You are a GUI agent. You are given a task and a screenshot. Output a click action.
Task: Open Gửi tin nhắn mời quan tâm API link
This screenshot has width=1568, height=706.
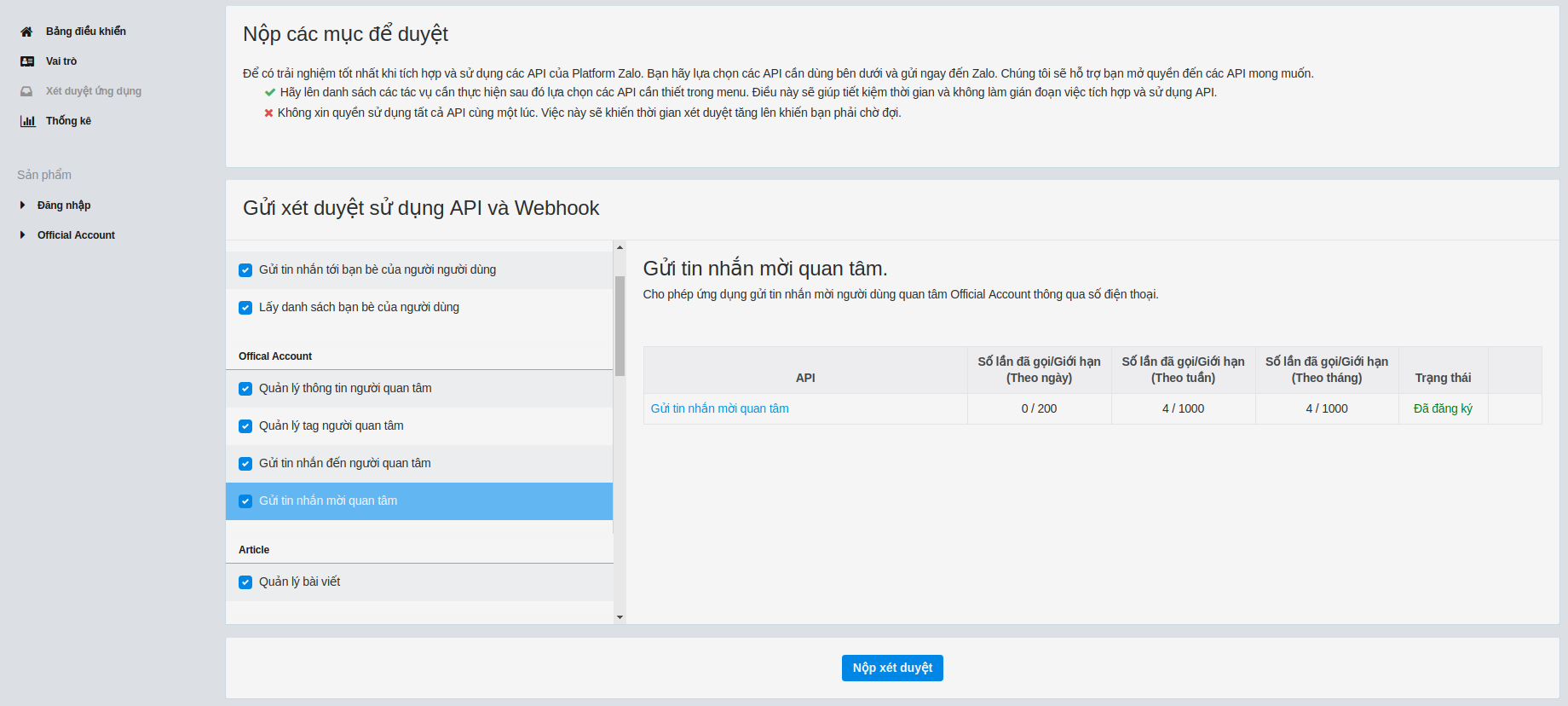click(719, 408)
